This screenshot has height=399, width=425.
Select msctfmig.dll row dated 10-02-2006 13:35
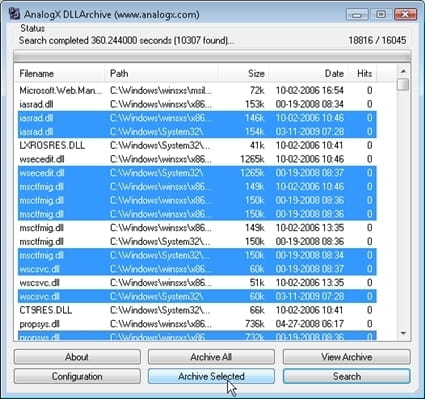pyautogui.click(x=197, y=228)
